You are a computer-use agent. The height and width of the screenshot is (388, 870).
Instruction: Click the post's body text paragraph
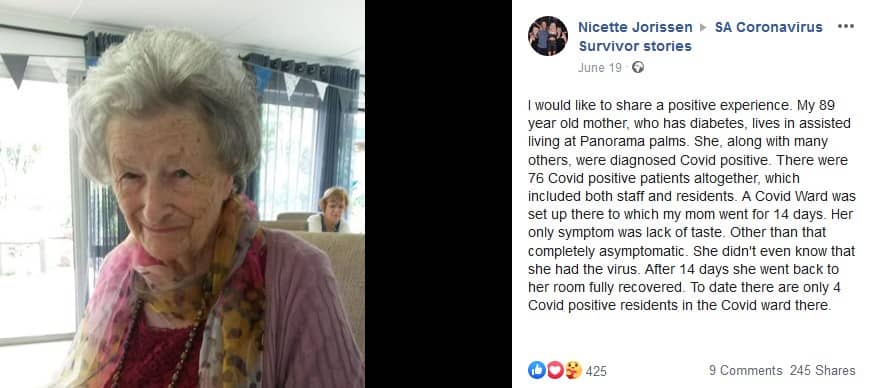click(x=691, y=205)
